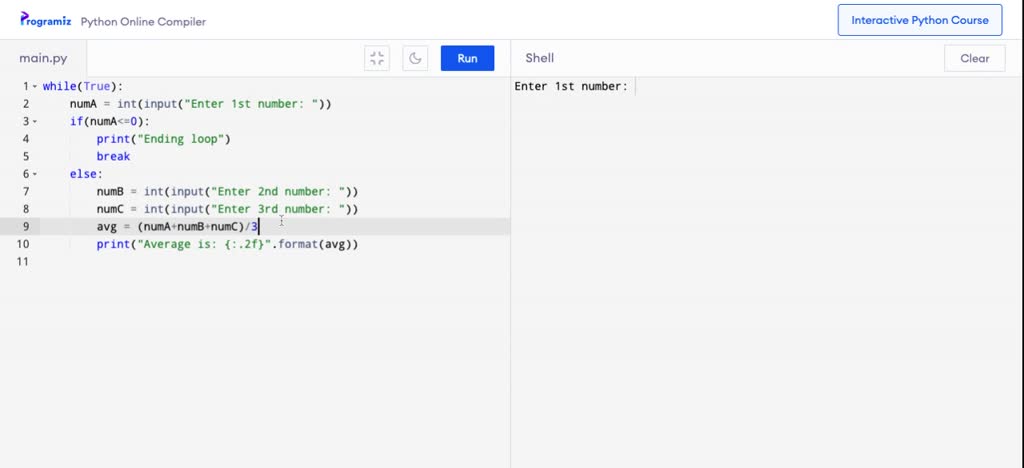Click the 'Enter 3rd number: ' input line

pos(227,209)
